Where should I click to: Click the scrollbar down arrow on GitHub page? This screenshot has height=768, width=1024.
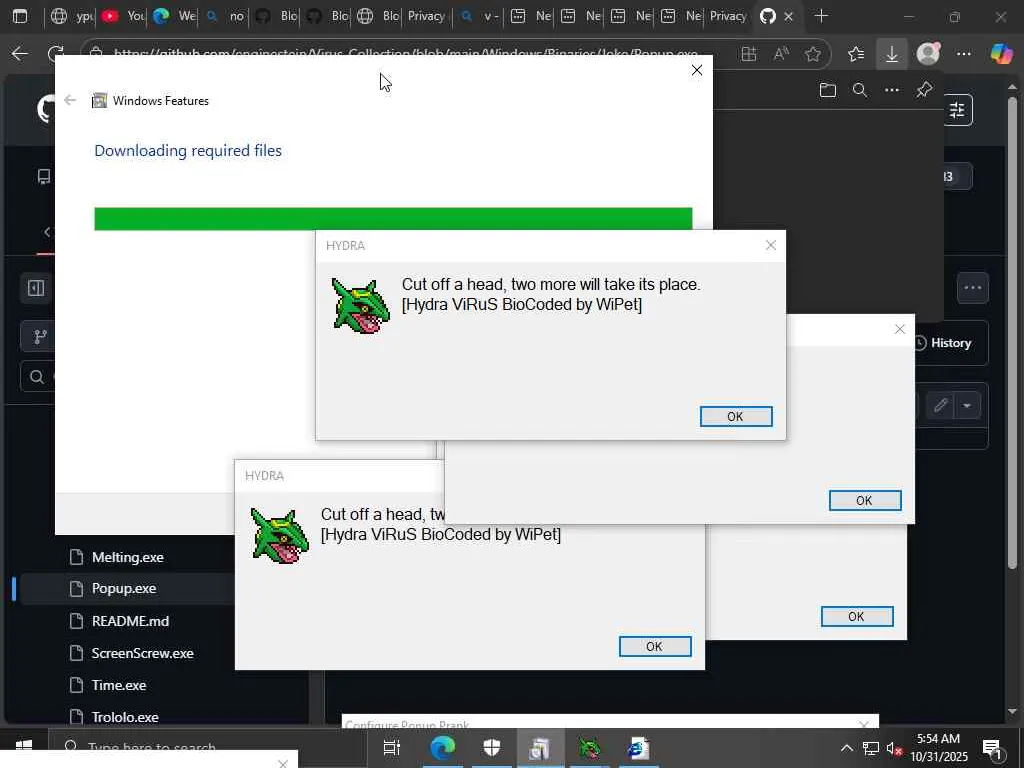tap(1012, 711)
